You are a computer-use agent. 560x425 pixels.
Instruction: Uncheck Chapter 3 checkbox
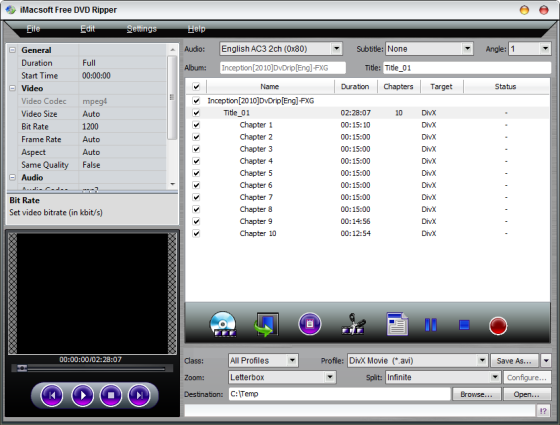[x=196, y=149]
